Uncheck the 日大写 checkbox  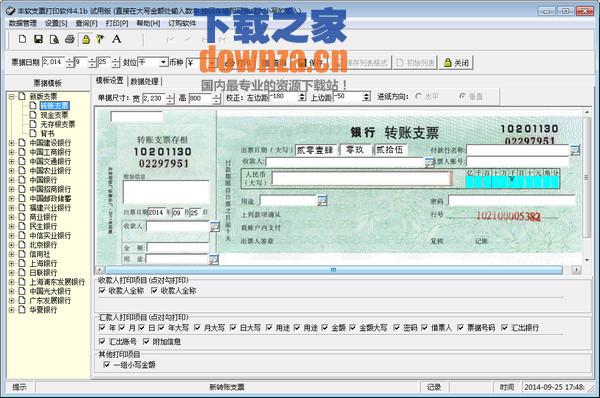(x=233, y=328)
